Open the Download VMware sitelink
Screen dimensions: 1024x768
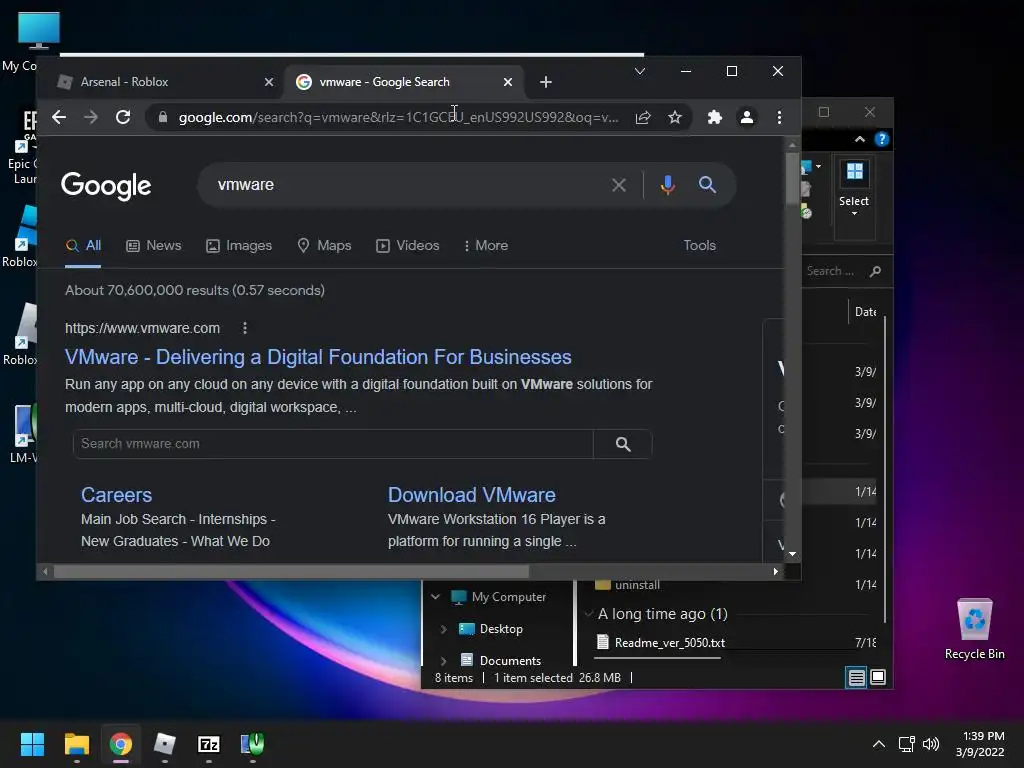coord(472,495)
